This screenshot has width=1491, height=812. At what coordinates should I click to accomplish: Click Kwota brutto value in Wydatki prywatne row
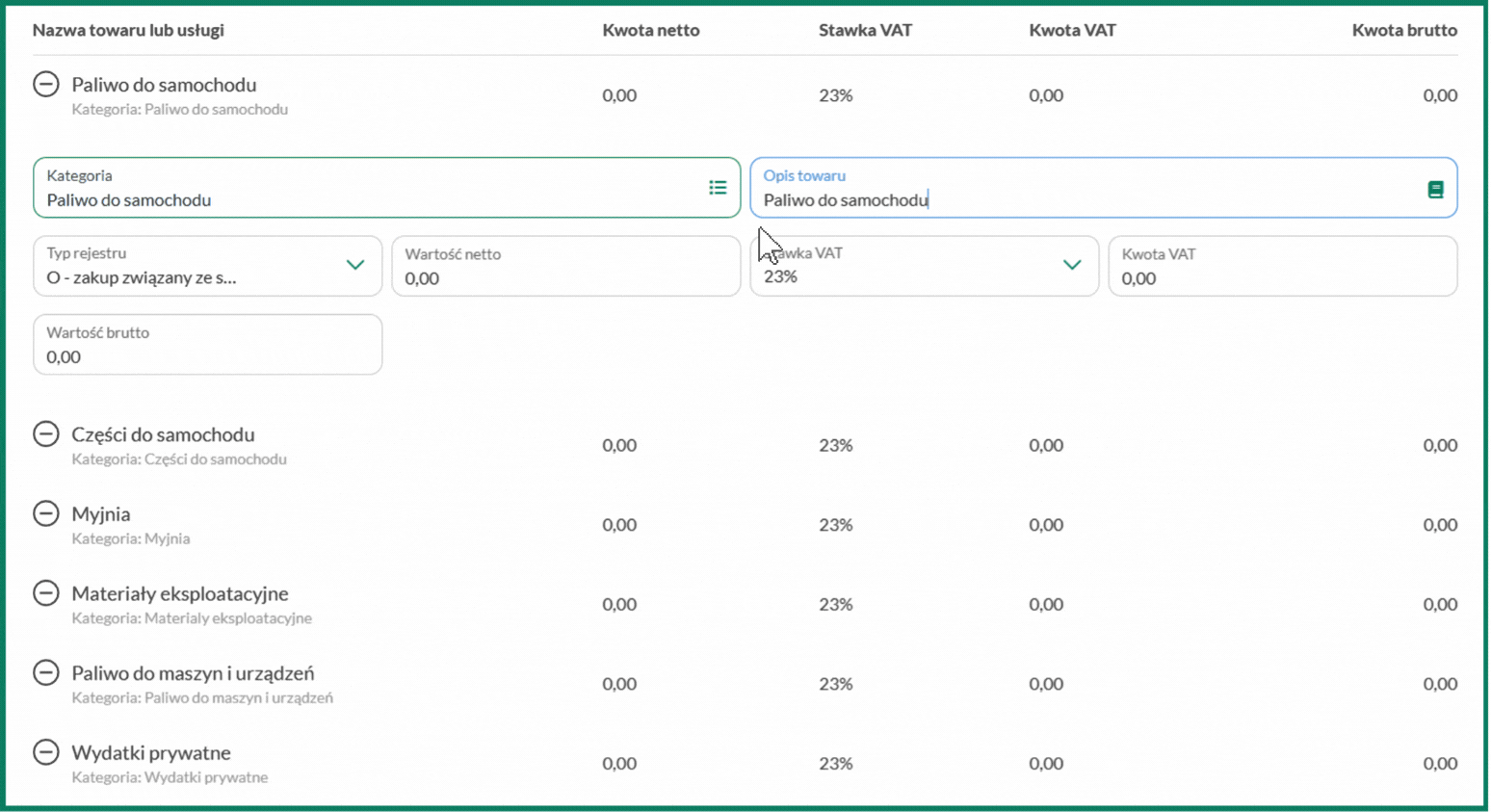pos(1440,764)
